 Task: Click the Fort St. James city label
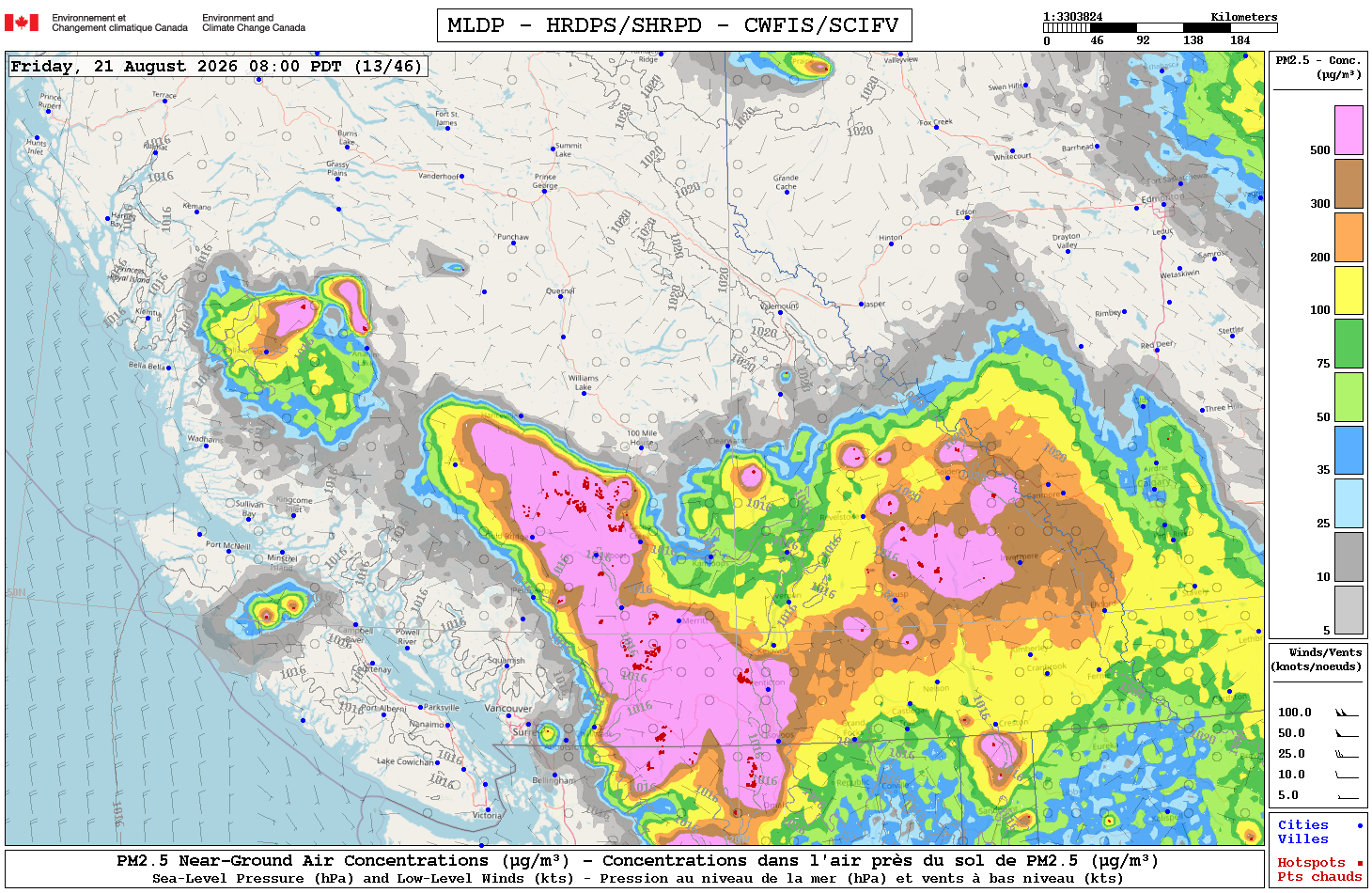pyautogui.click(x=446, y=118)
